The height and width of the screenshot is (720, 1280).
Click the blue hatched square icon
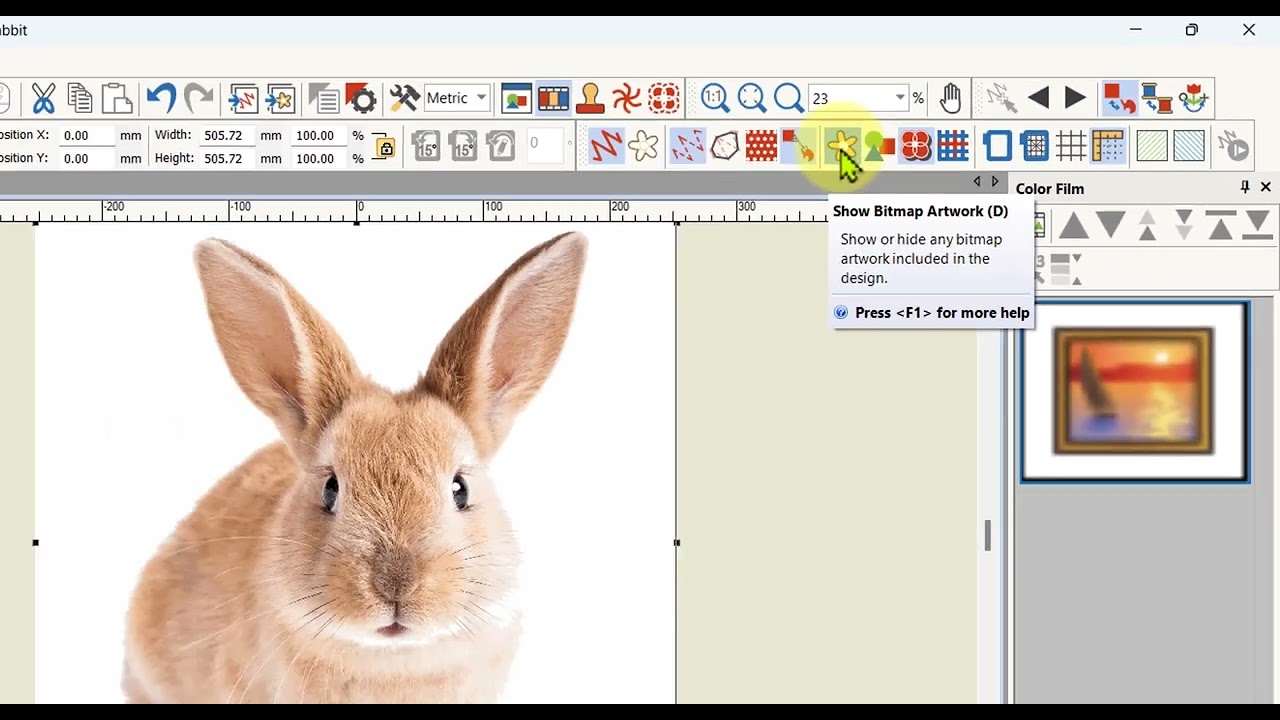(x=1189, y=146)
